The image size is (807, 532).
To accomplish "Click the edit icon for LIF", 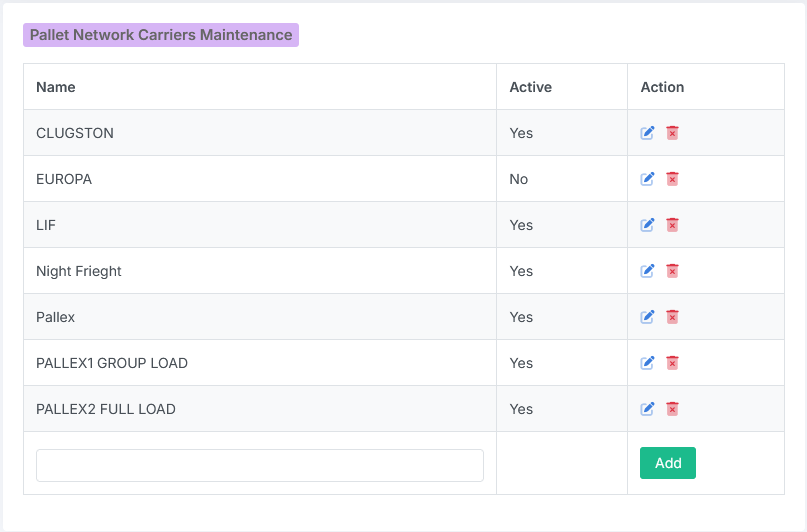I will pyautogui.click(x=647, y=225).
